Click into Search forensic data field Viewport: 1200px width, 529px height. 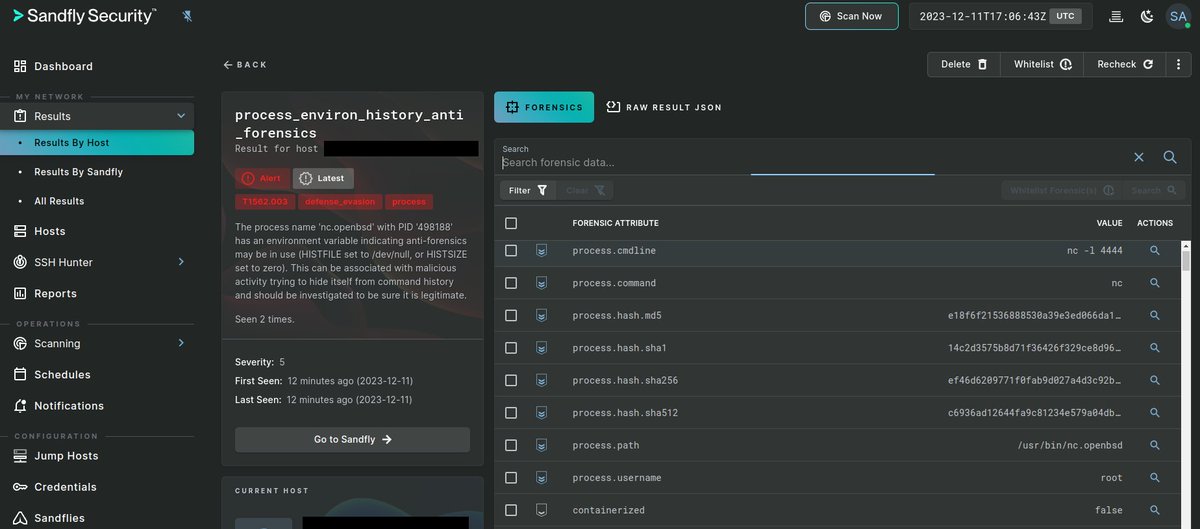coord(812,162)
